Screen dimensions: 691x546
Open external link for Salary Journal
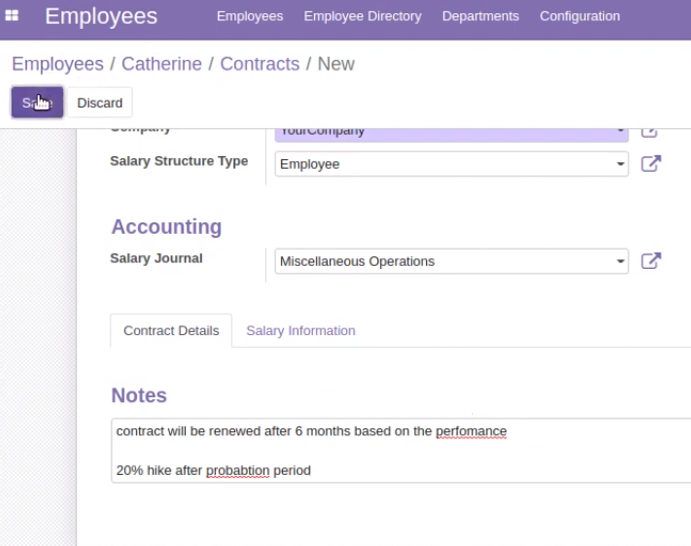pos(651,261)
